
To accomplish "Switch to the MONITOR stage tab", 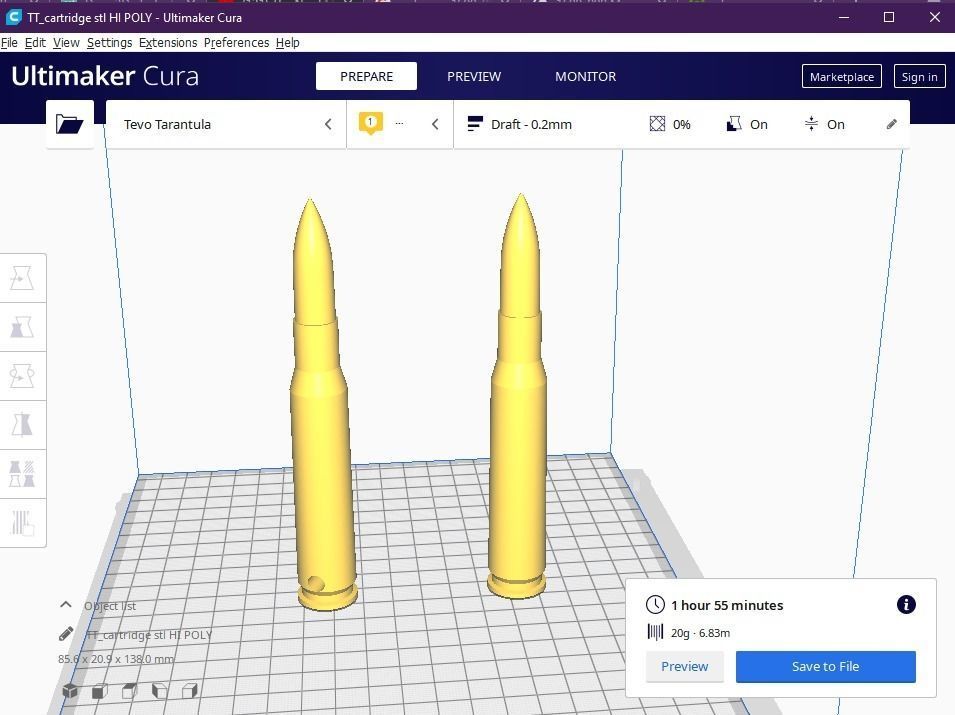I will (585, 76).
